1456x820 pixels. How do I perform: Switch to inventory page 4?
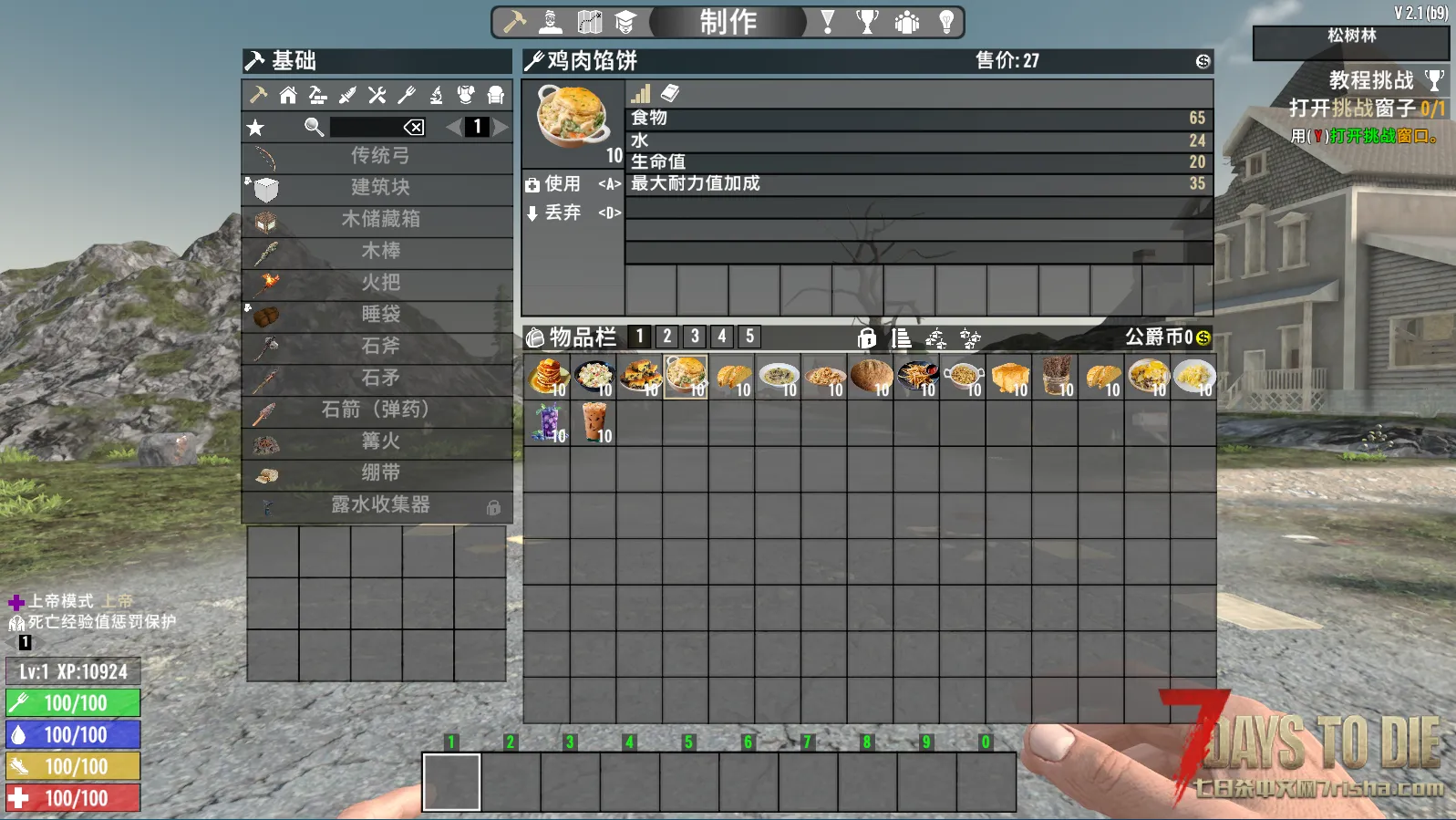tap(722, 337)
